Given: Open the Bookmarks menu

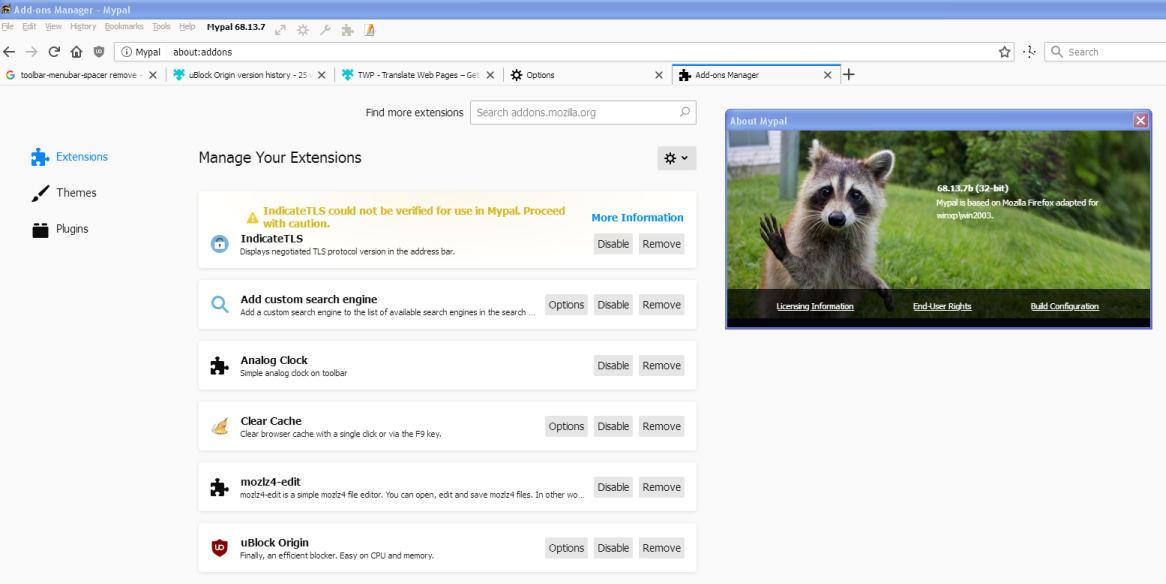Looking at the screenshot, I should (x=124, y=26).
